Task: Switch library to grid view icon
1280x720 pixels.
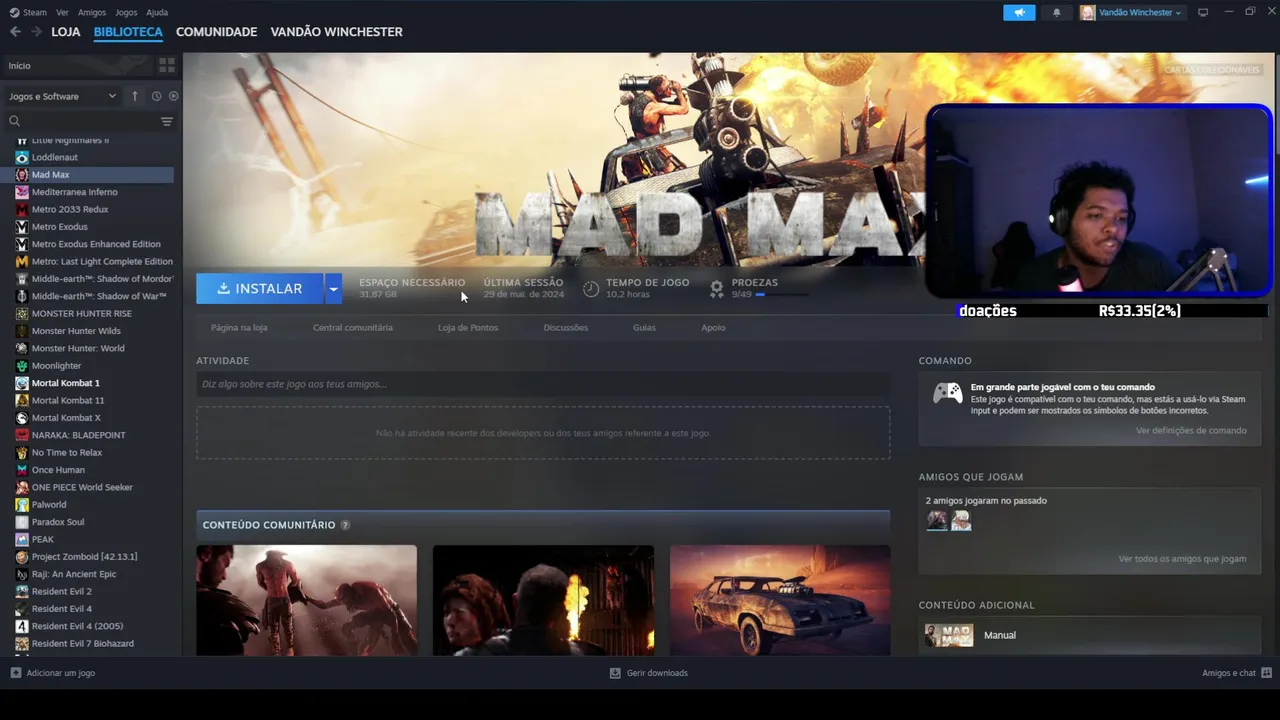Action: [167, 65]
